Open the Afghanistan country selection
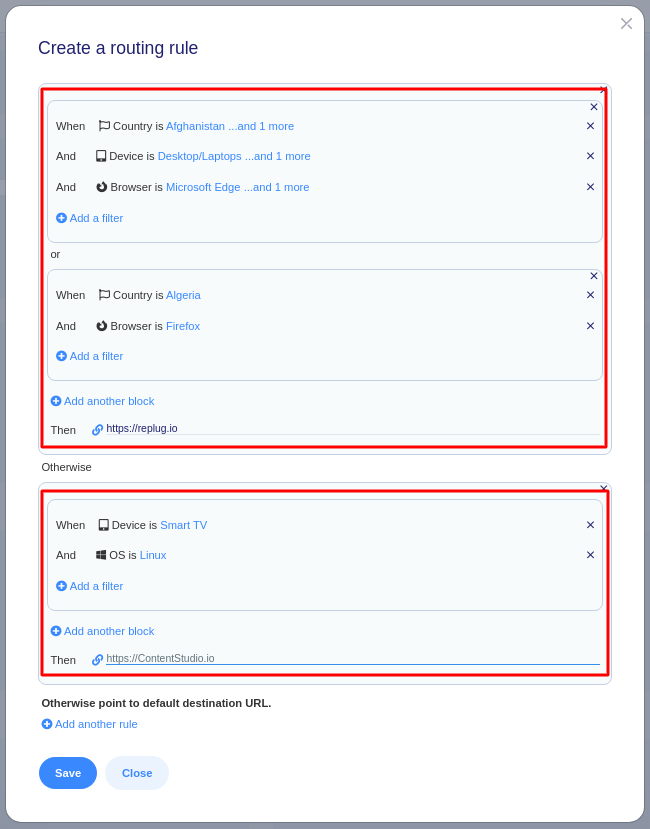 229,126
